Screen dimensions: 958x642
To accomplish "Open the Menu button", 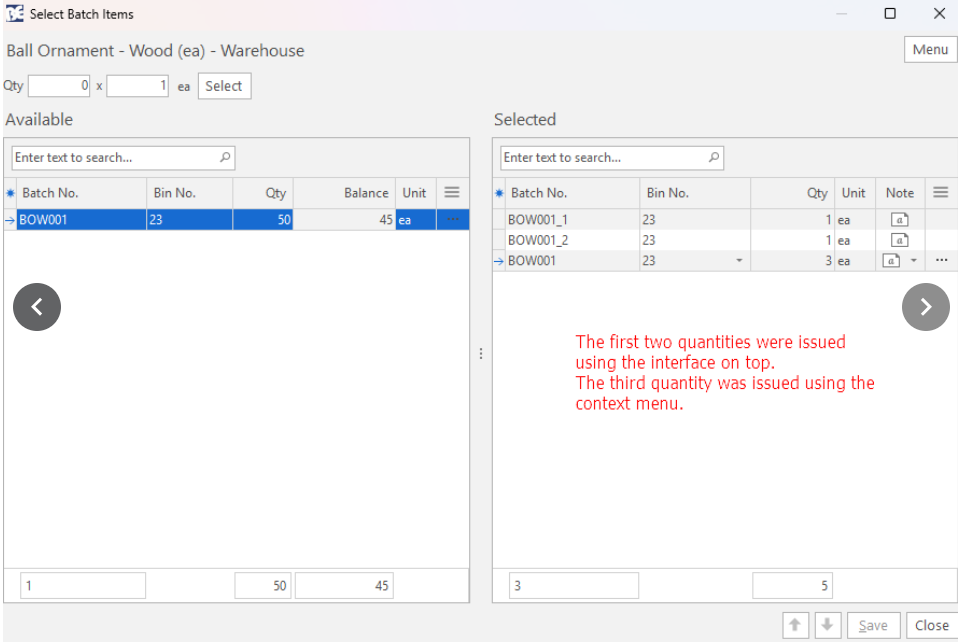I will [x=930, y=49].
